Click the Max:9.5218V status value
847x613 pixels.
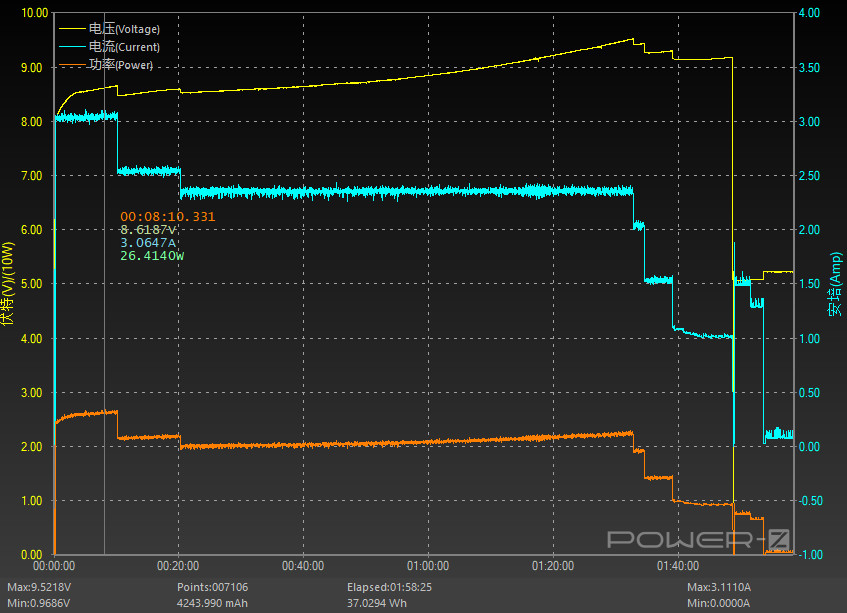pyautogui.click(x=39, y=587)
